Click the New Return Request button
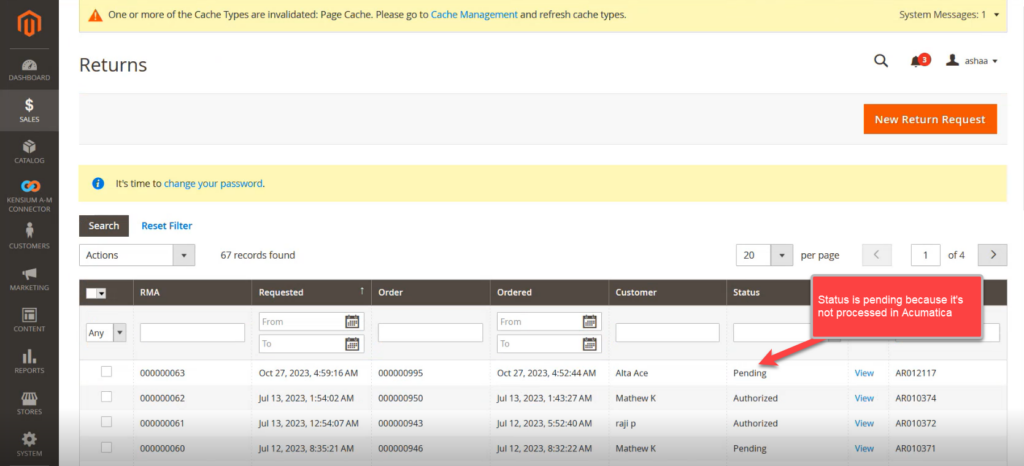Viewport: 1024px width, 466px height. (930, 119)
